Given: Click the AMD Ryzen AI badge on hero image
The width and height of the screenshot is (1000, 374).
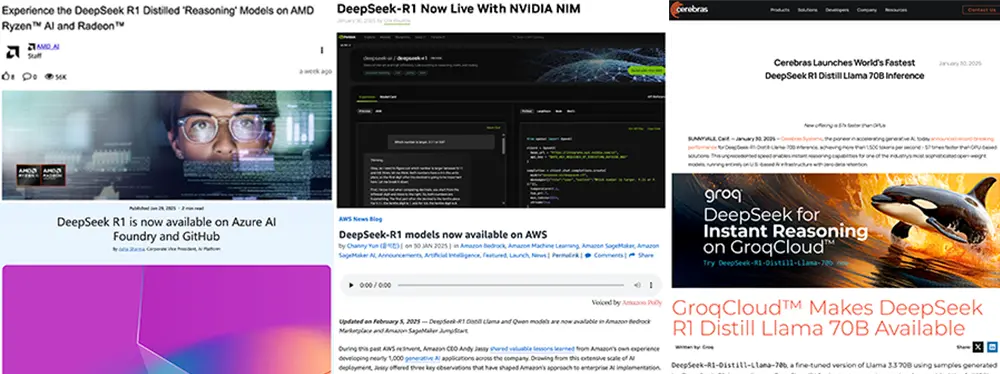Looking at the screenshot, I should [x=41, y=174].
